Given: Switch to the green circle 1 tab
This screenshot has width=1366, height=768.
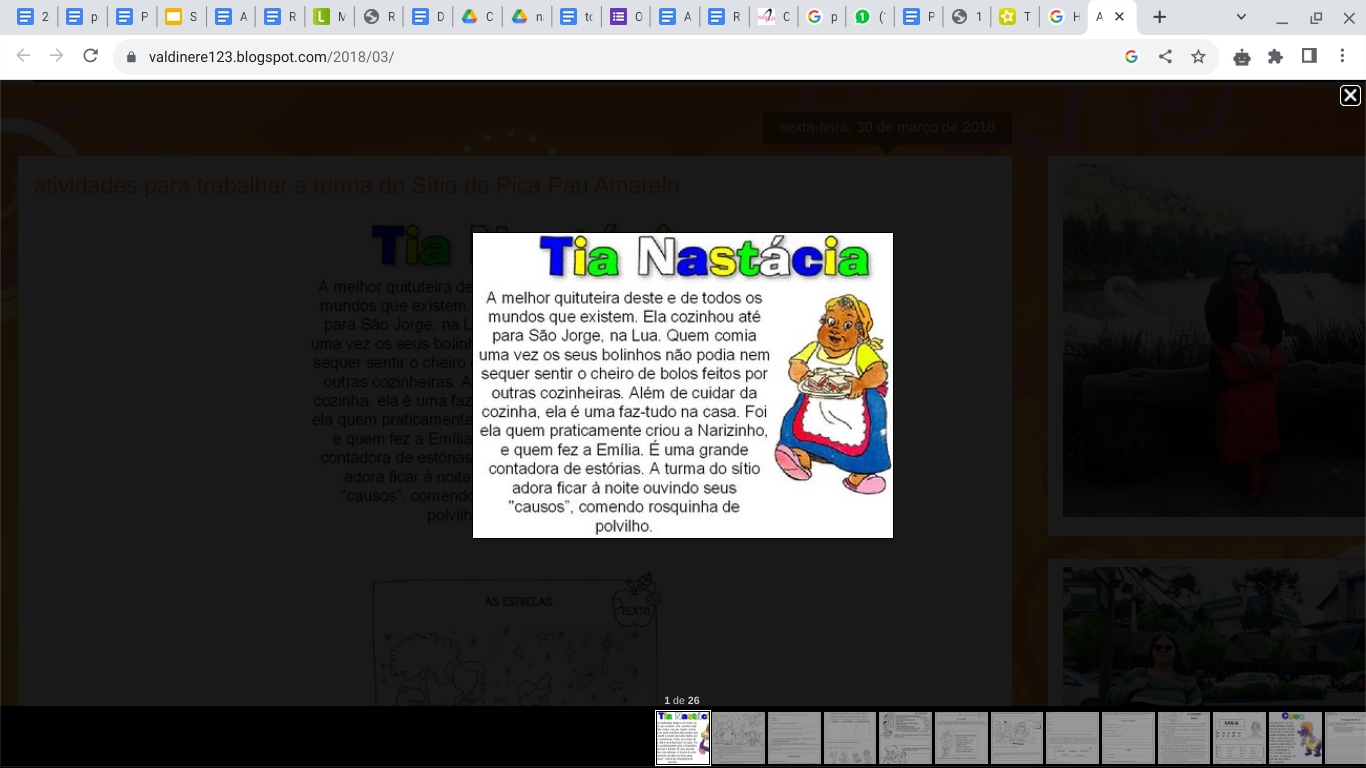Looking at the screenshot, I should click(x=871, y=17).
